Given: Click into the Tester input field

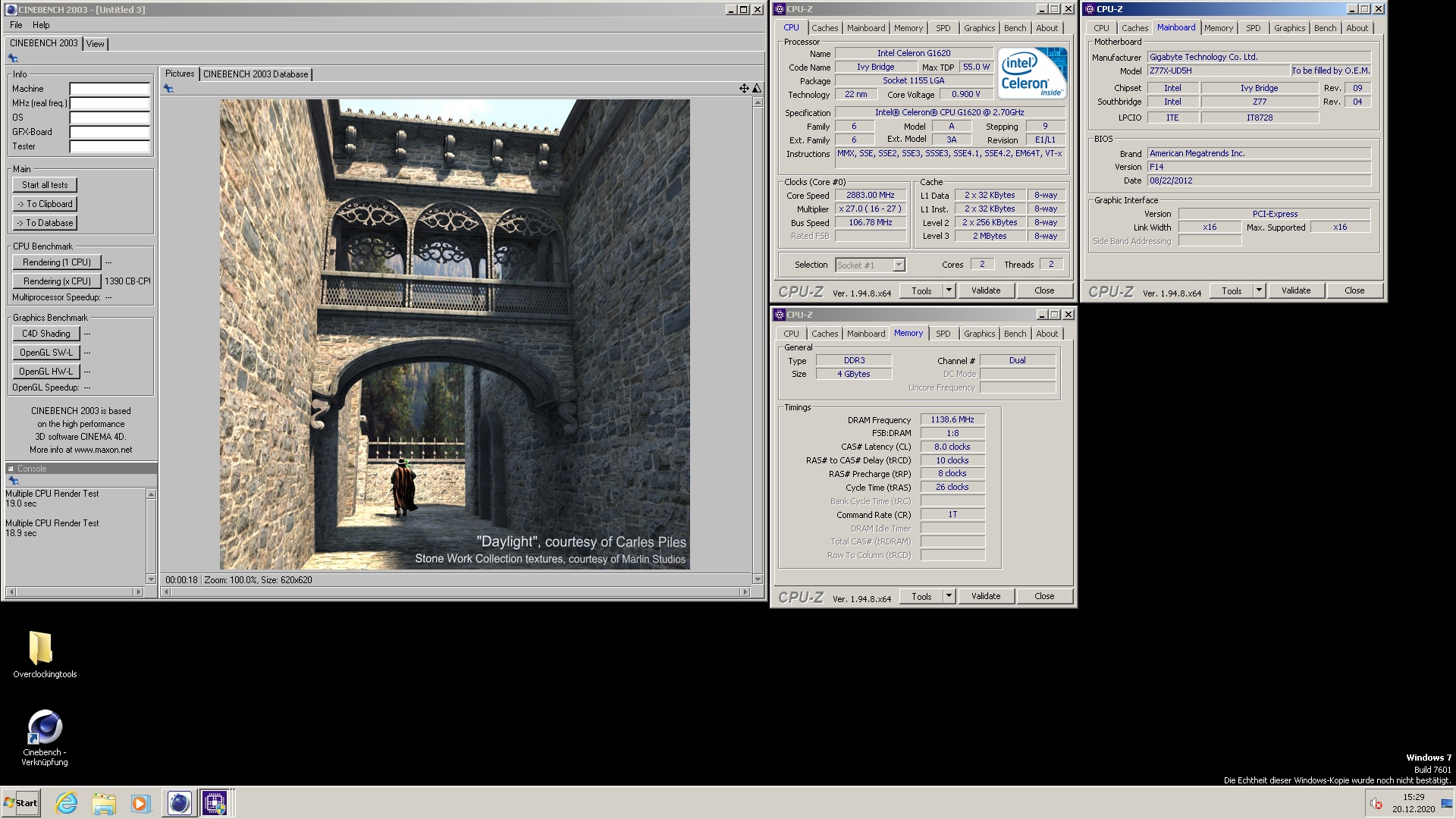Looking at the screenshot, I should 110,146.
